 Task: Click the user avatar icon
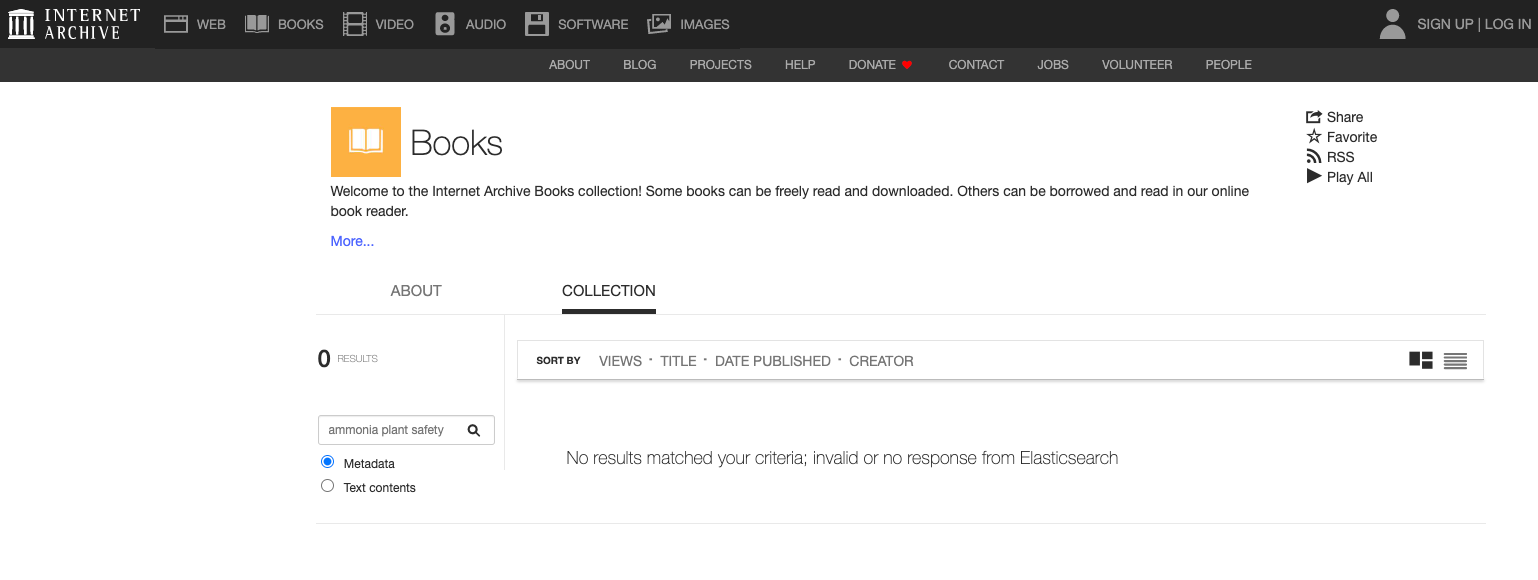click(1392, 24)
